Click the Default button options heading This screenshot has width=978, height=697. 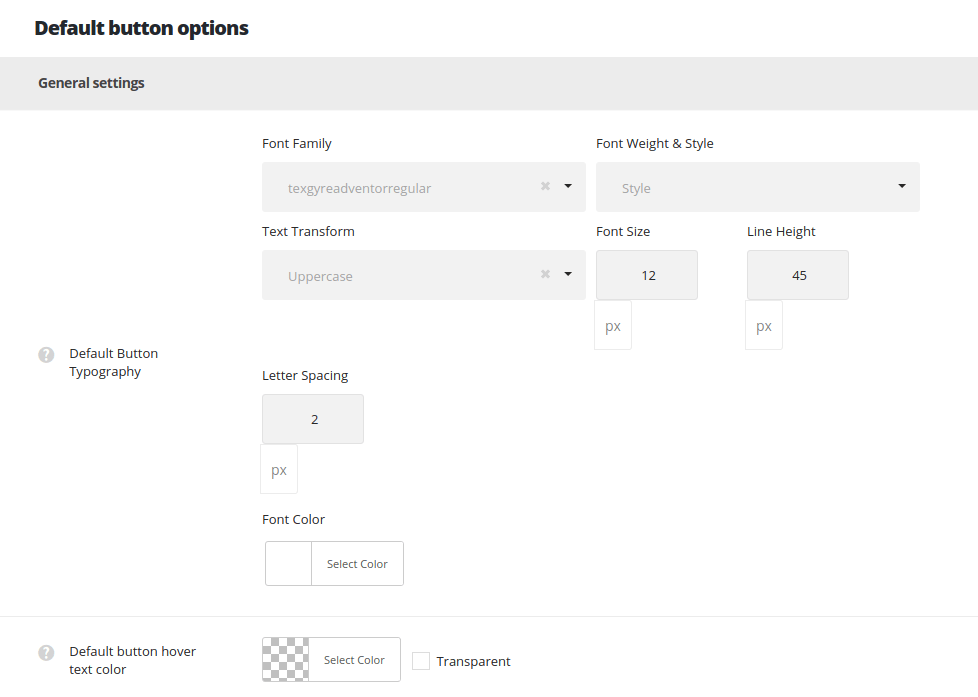point(141,28)
